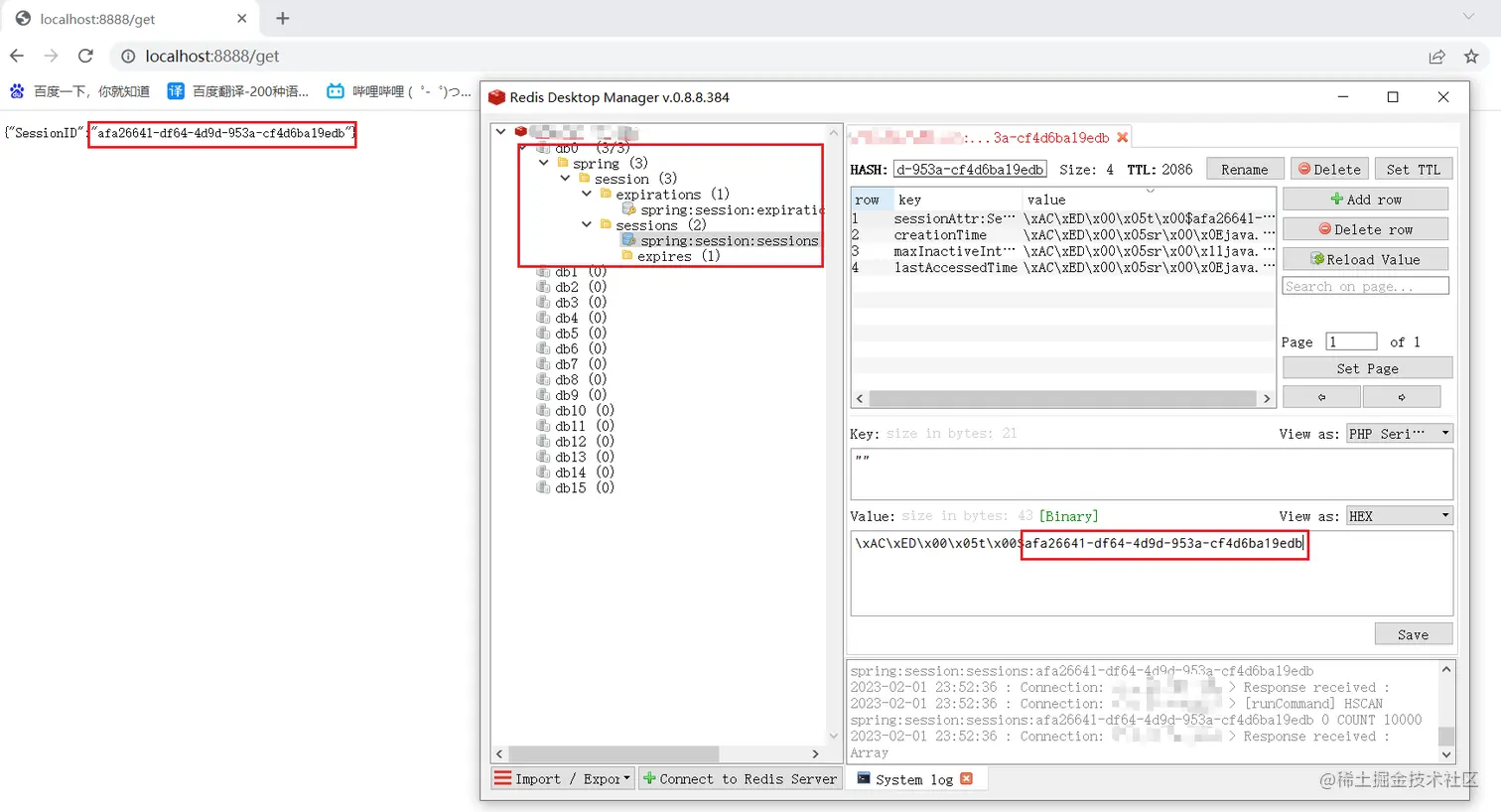Screen dimensions: 1501x812
Task: Collapse the expirations (1) folder
Action: click(x=587, y=195)
